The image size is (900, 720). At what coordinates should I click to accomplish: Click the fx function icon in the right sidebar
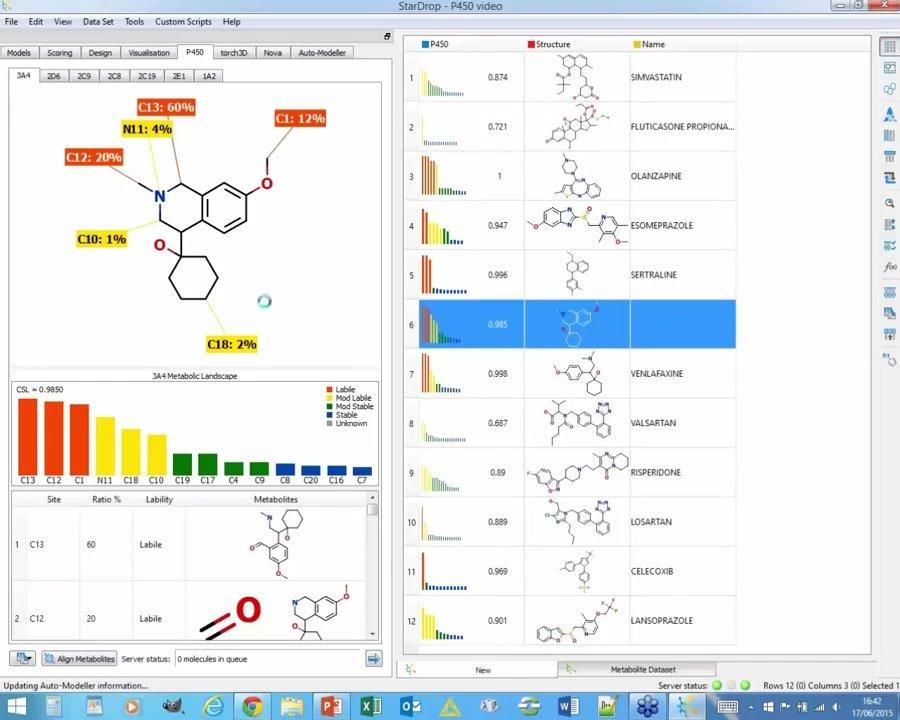tap(888, 267)
